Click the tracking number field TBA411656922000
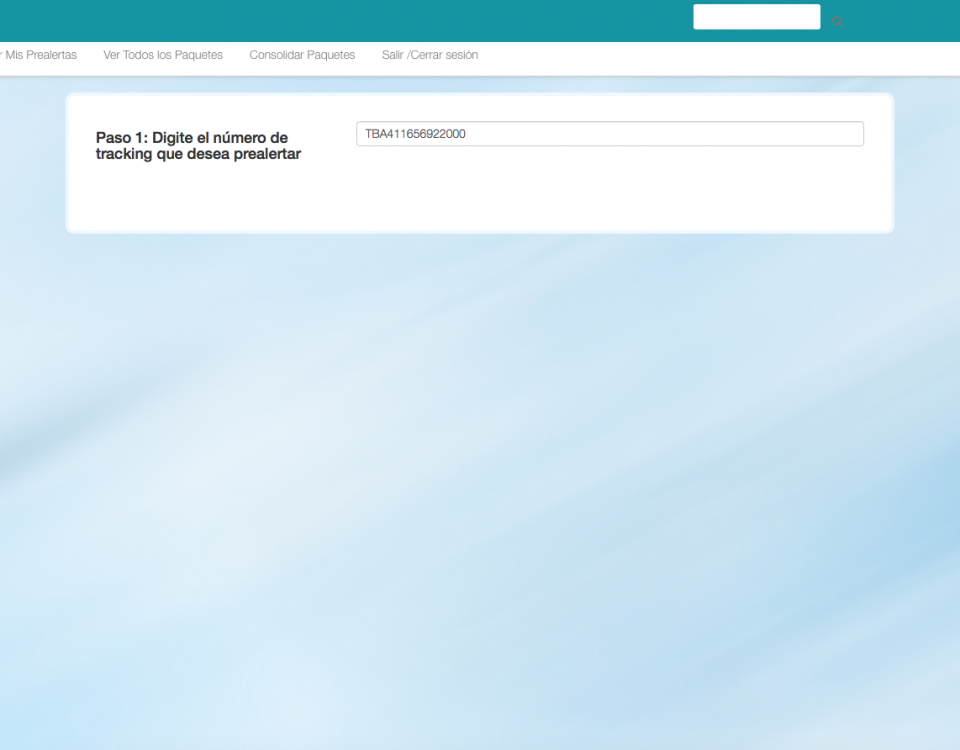This screenshot has width=960, height=750. point(610,133)
